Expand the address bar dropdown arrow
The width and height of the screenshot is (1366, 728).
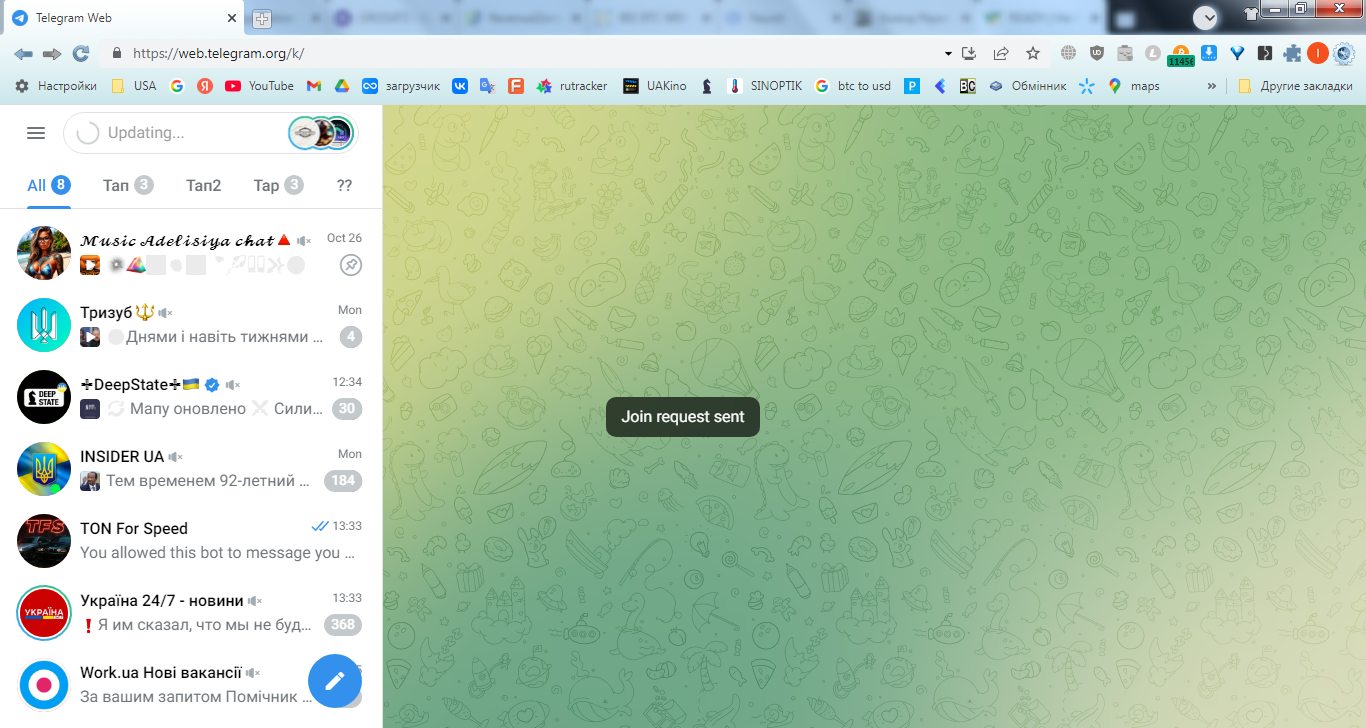pyautogui.click(x=948, y=53)
